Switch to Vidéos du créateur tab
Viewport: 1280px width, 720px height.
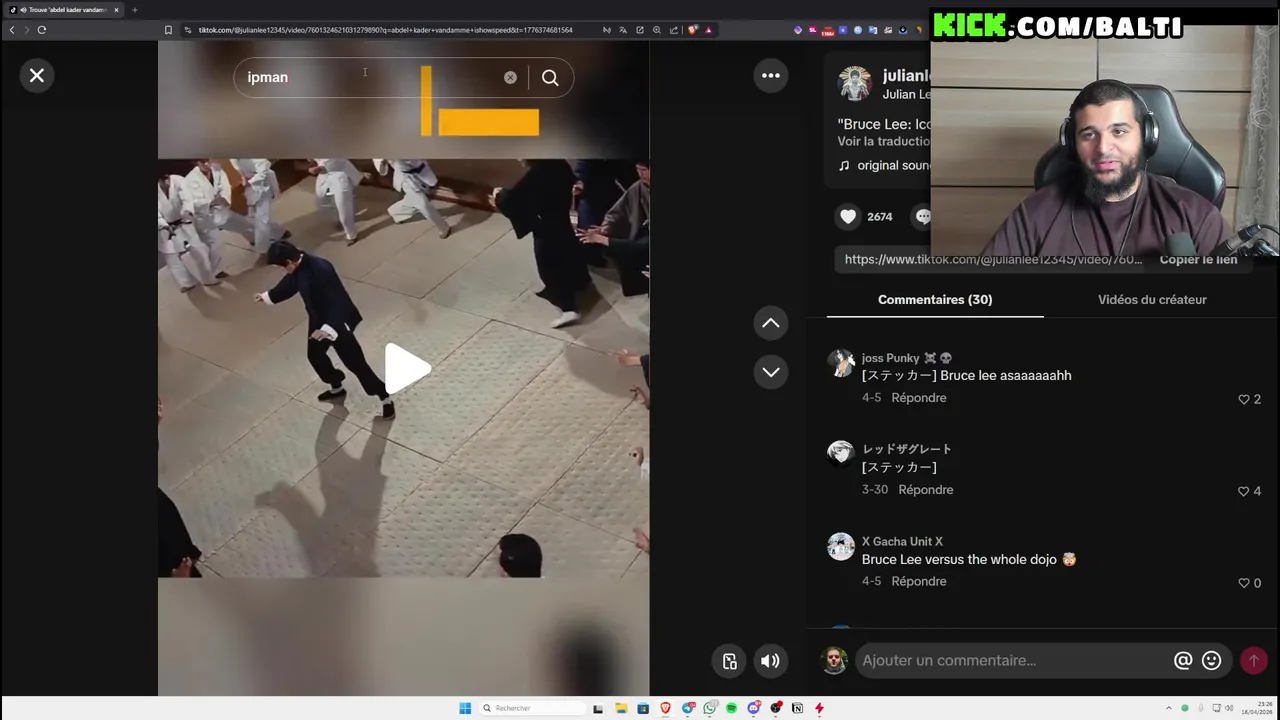(x=1152, y=300)
